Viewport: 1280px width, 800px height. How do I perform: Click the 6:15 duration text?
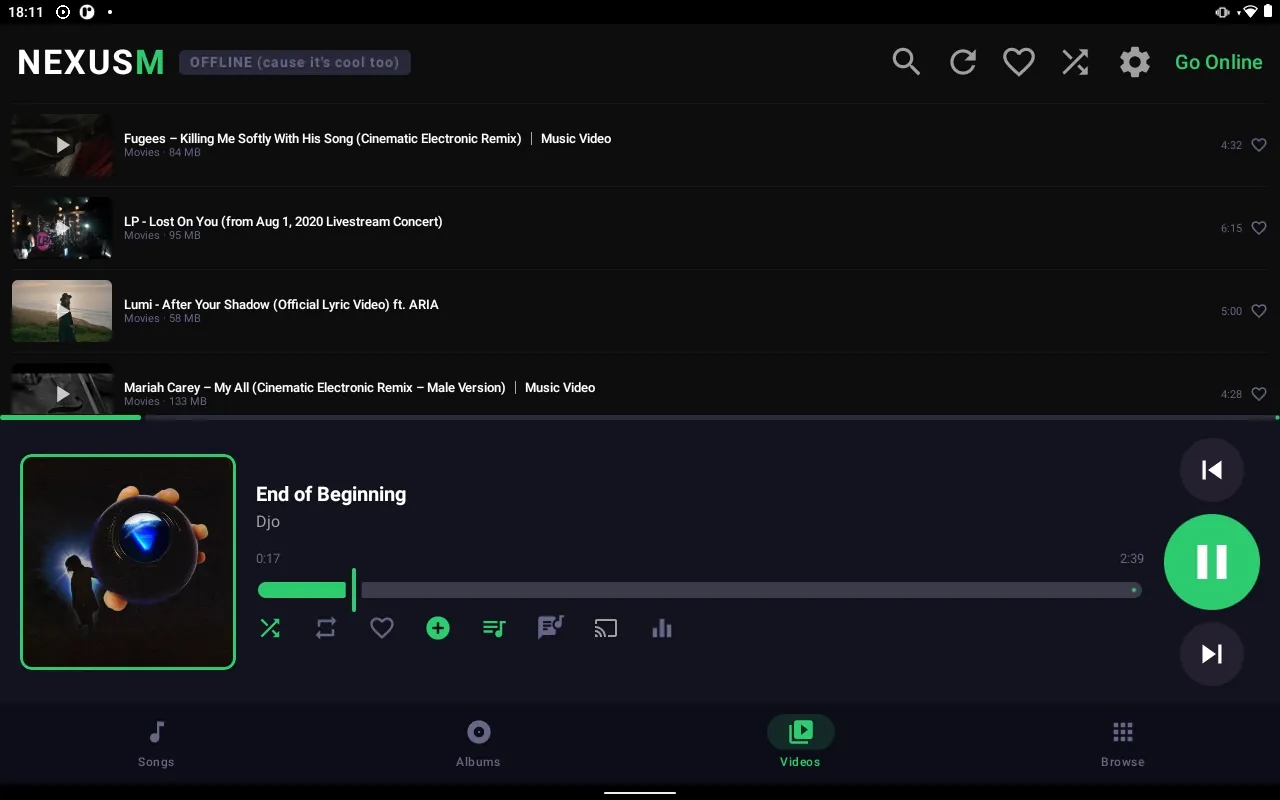click(x=1231, y=228)
